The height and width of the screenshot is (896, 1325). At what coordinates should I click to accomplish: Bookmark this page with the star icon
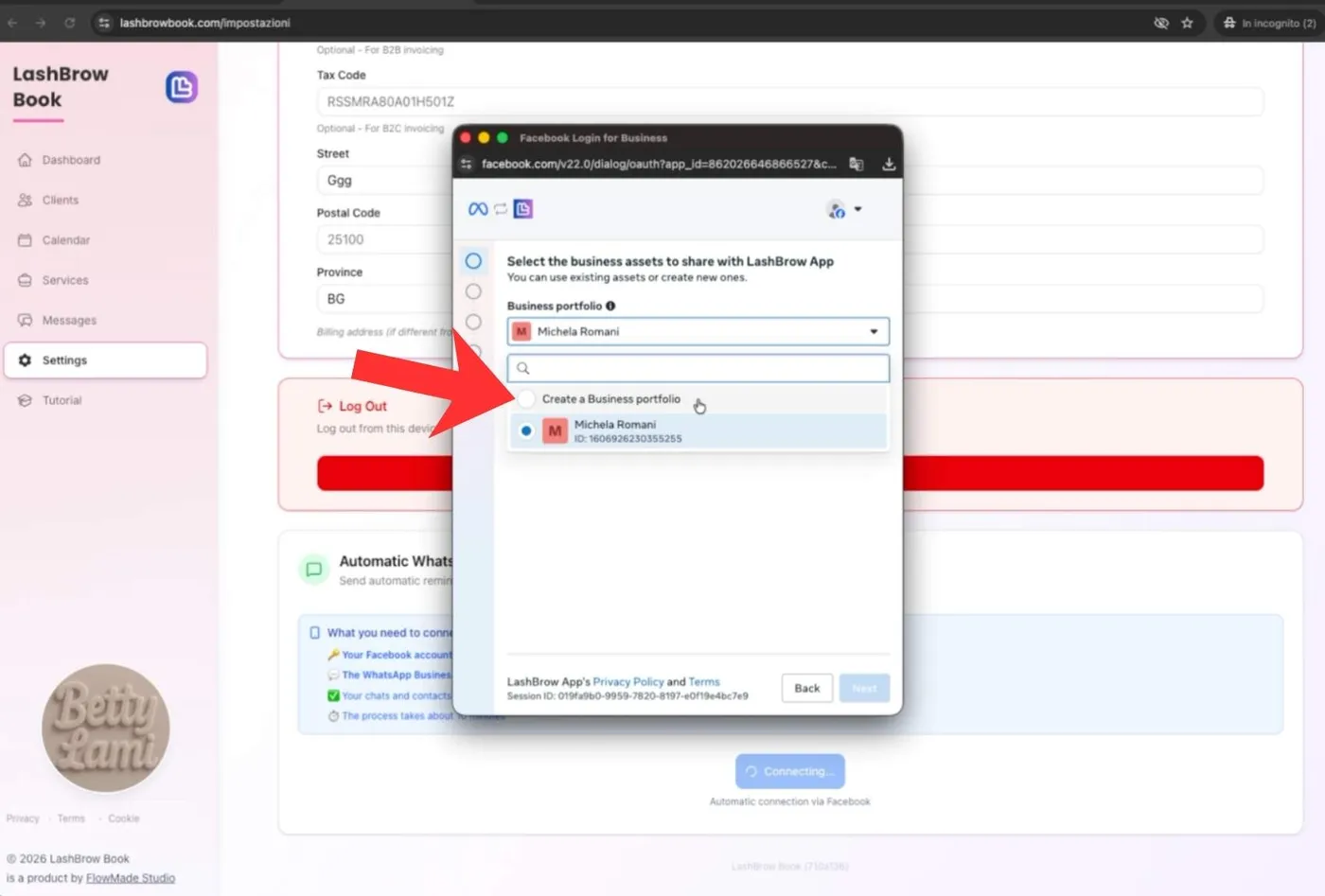[x=1187, y=23]
